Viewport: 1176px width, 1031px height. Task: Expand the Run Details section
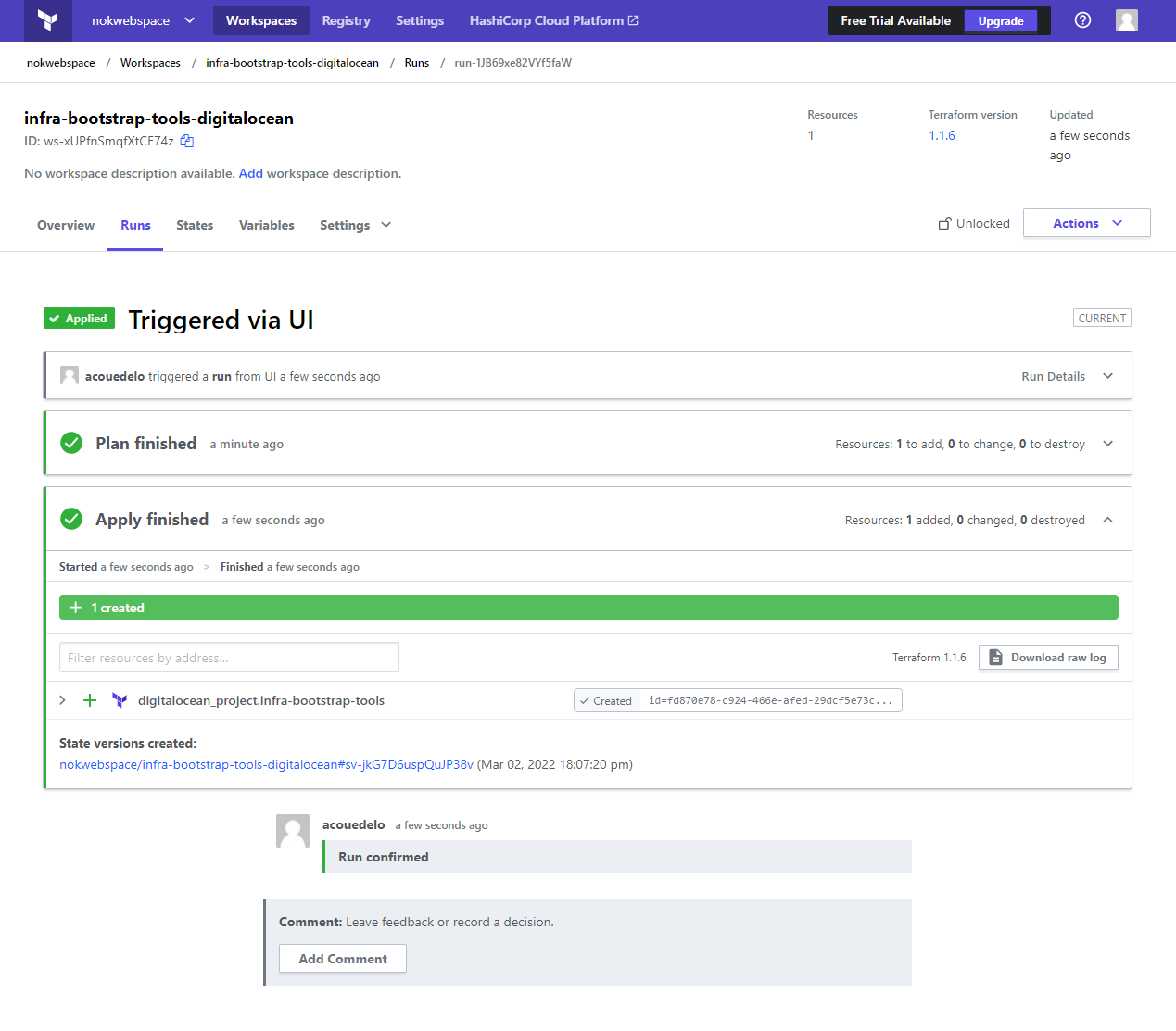click(1107, 376)
